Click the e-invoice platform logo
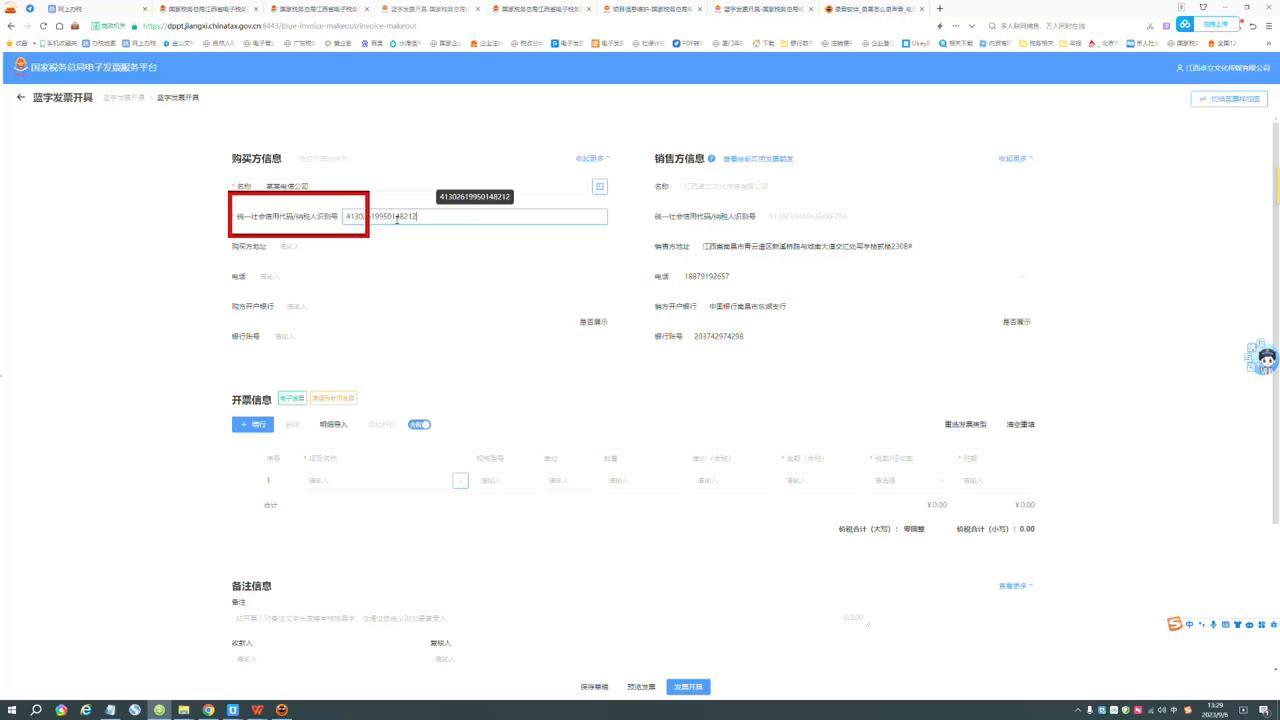Image resolution: width=1280 pixels, height=720 pixels. click(x=19, y=65)
